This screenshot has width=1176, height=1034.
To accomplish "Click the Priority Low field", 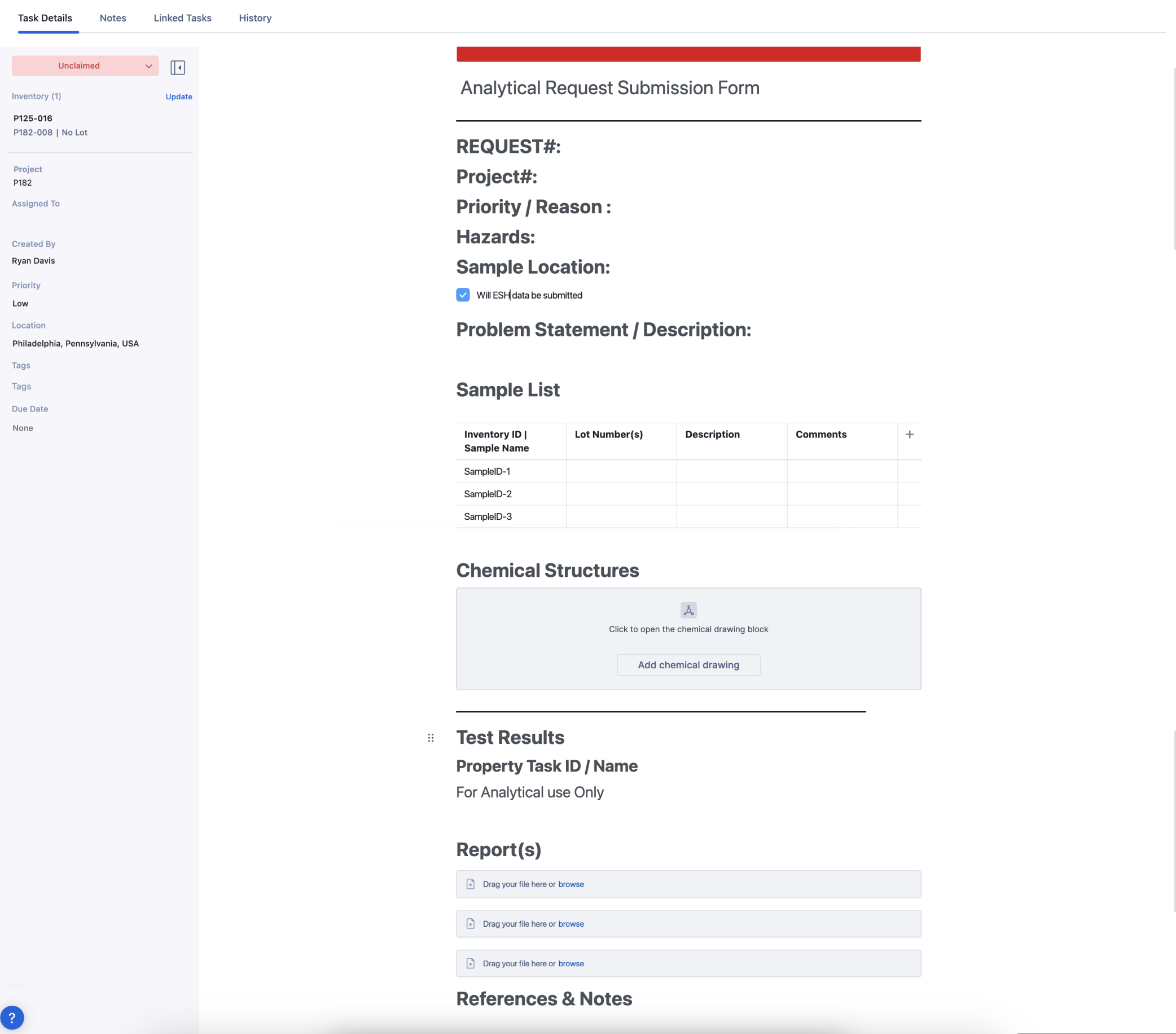I will coord(20,303).
